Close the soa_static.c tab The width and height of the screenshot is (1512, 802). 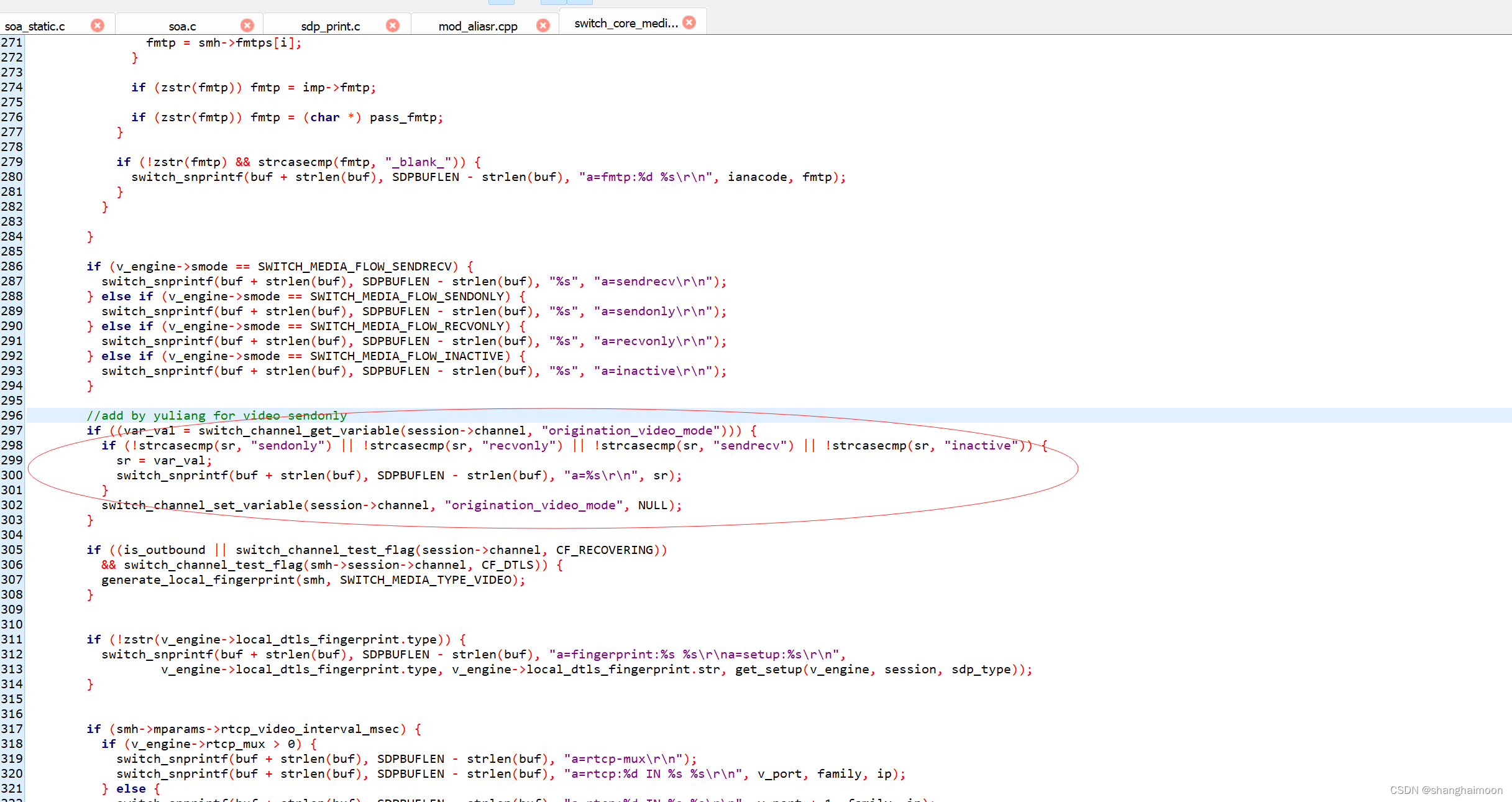point(98,25)
